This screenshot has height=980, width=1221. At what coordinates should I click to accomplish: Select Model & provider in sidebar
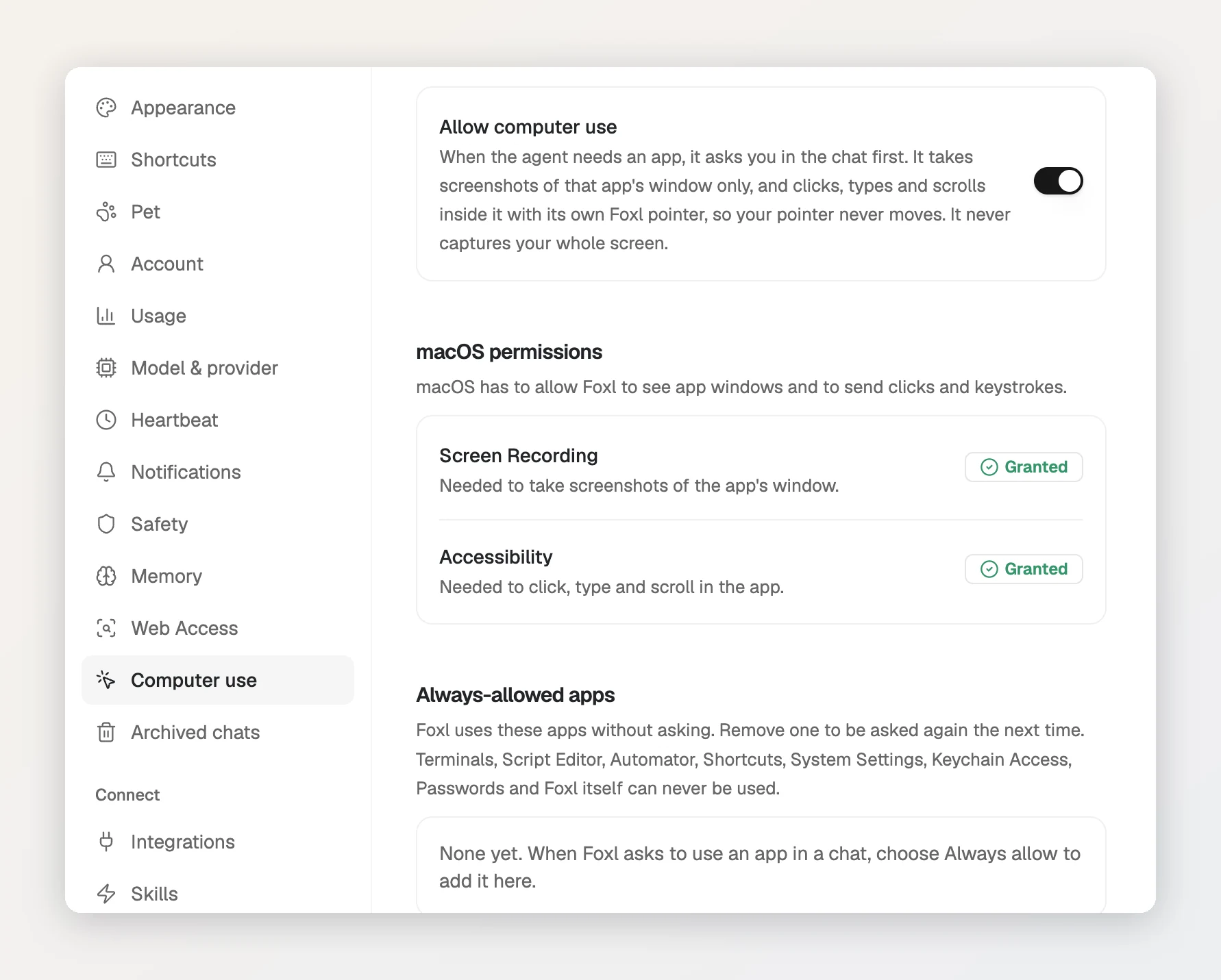pos(218,368)
